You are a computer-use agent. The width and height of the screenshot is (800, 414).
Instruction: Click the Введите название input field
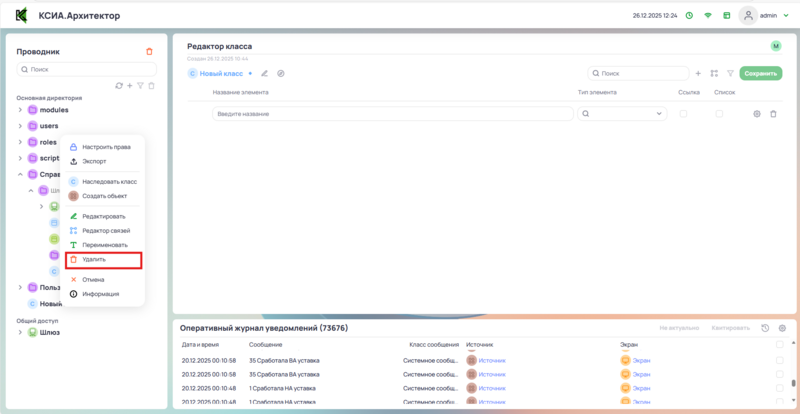(392, 114)
